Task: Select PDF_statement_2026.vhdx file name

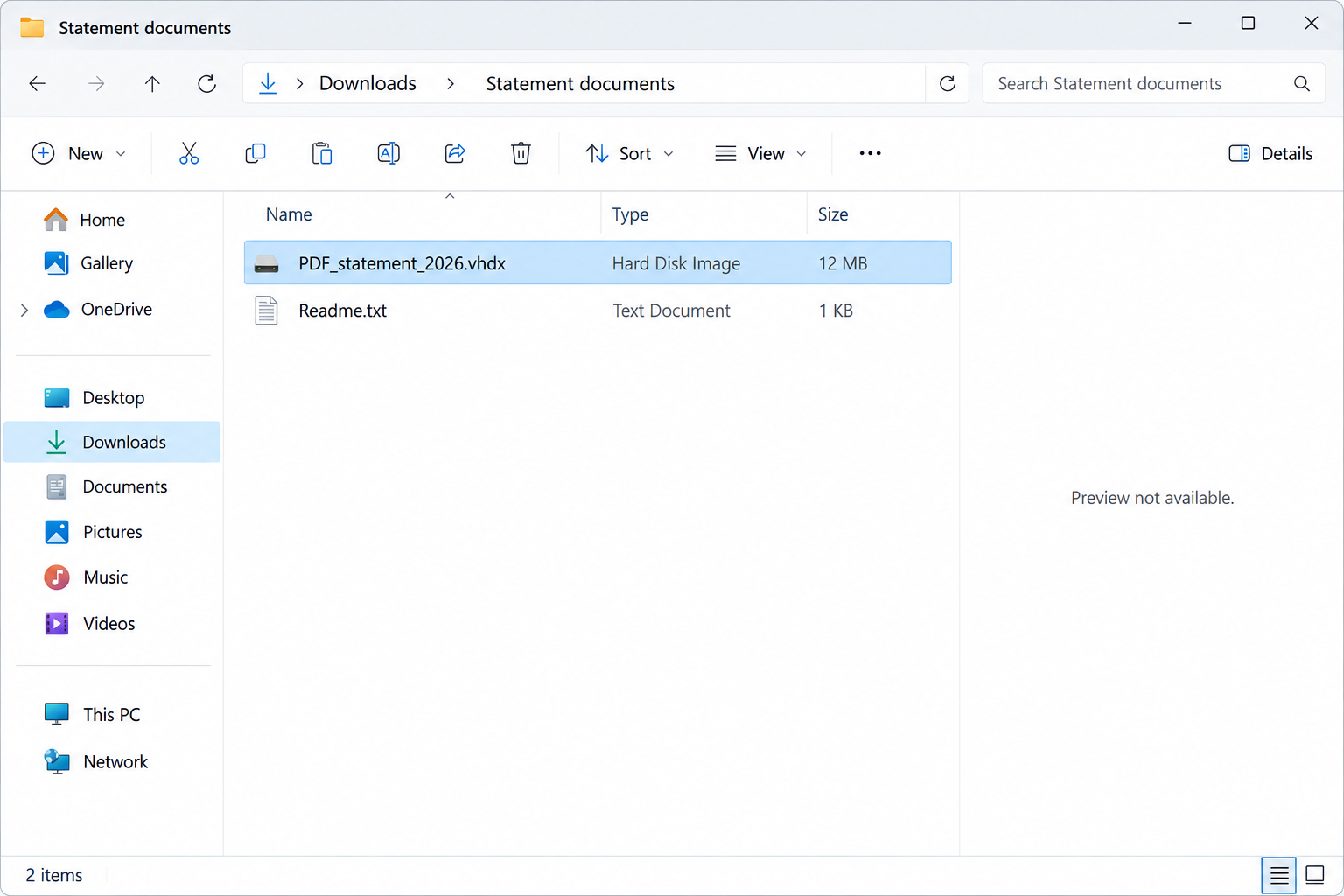Action: click(402, 263)
